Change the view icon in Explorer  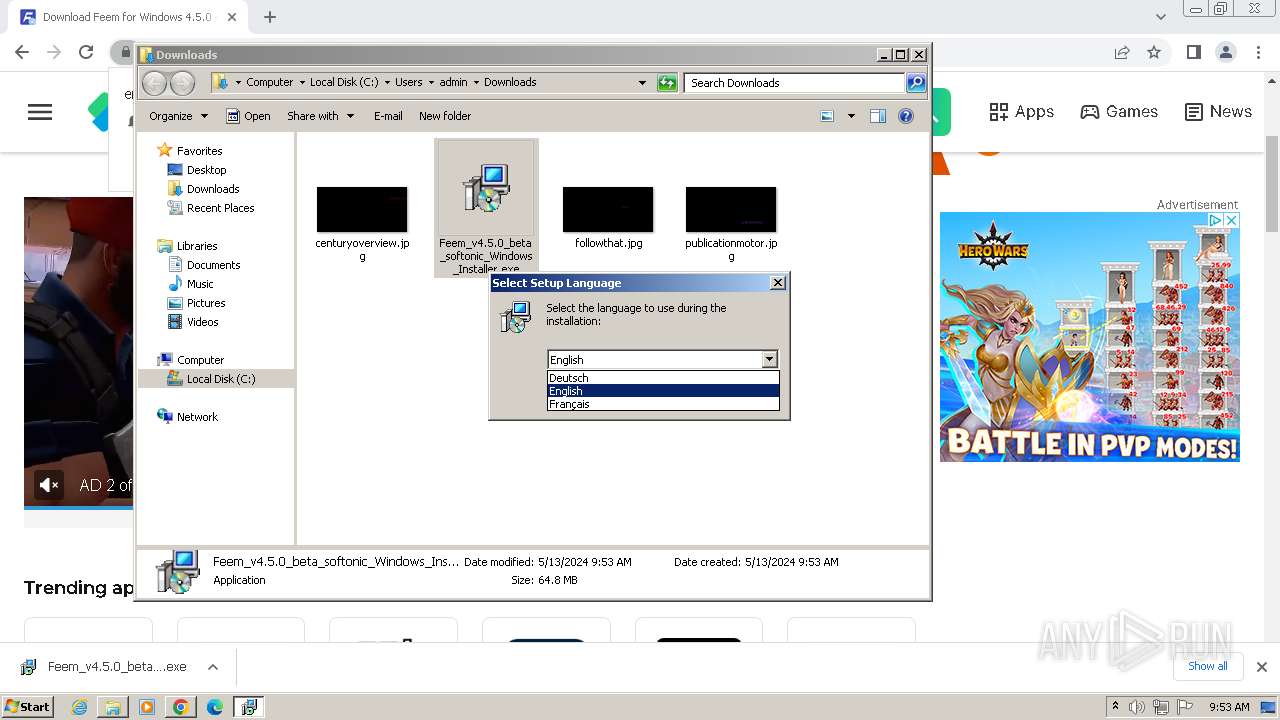pos(827,116)
